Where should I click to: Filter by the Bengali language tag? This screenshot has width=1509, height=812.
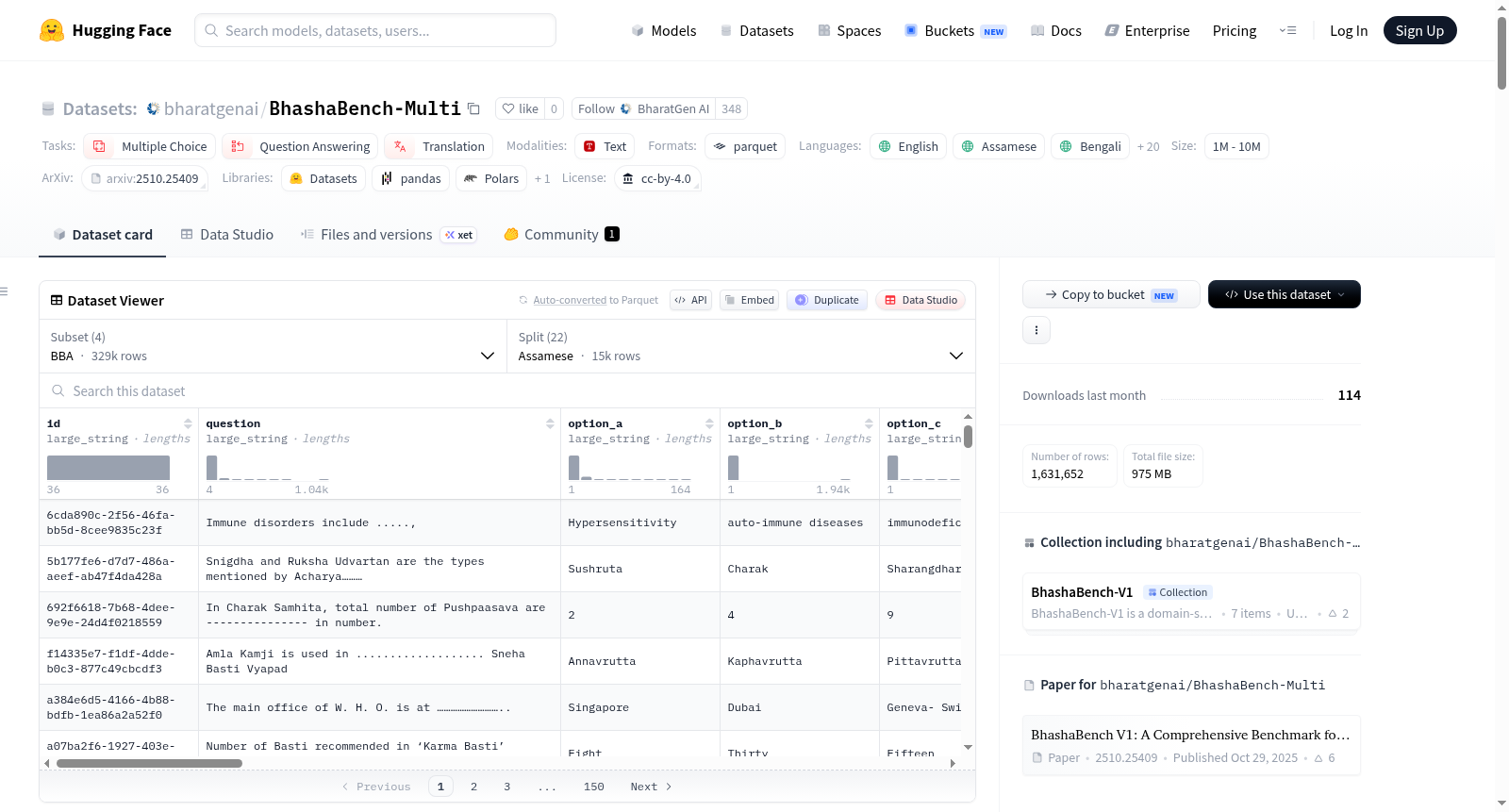tap(1089, 146)
